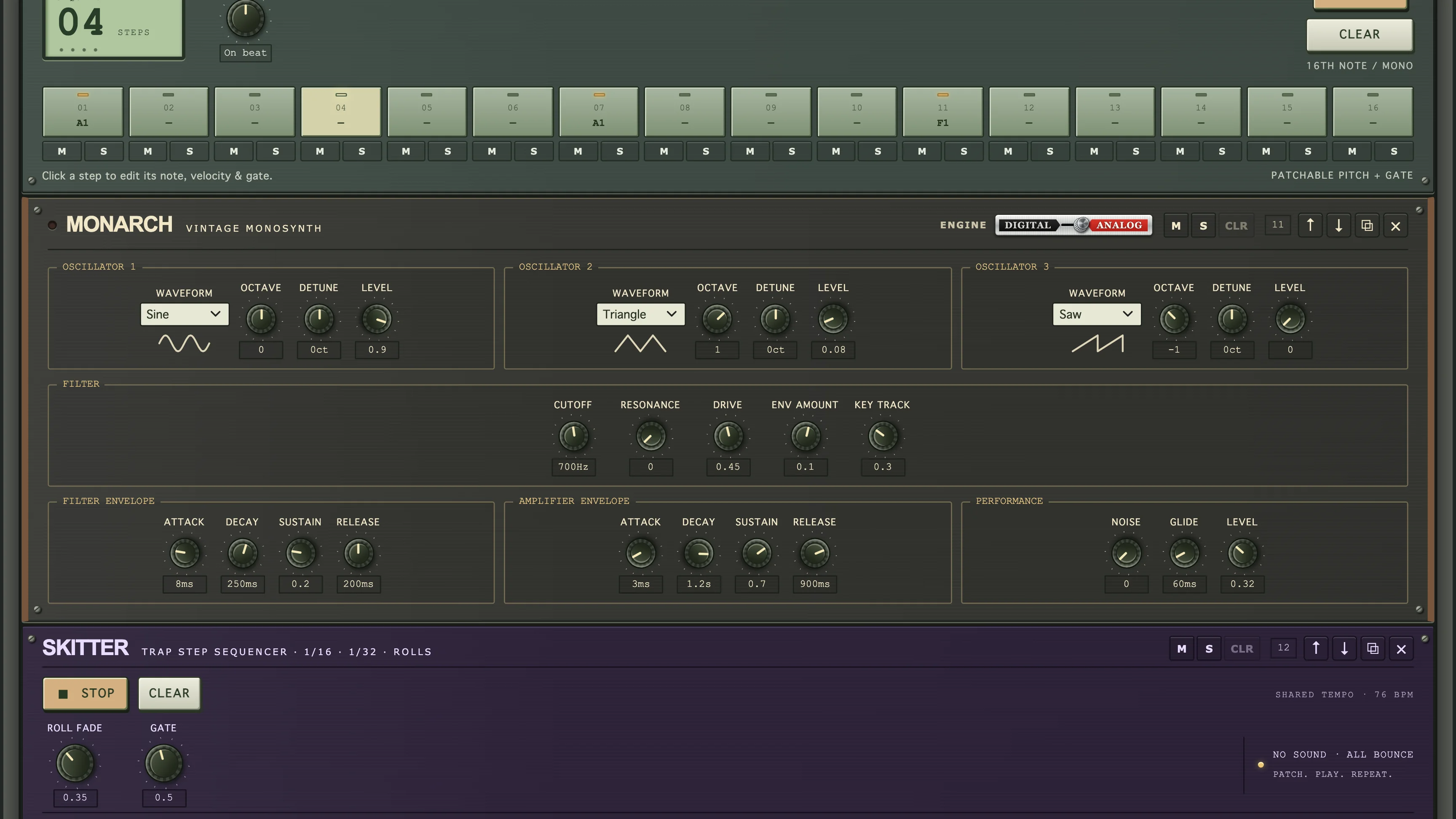This screenshot has height=819, width=1456.
Task: Toggle the Digital/Analog engine switch
Action: [x=1073, y=225]
